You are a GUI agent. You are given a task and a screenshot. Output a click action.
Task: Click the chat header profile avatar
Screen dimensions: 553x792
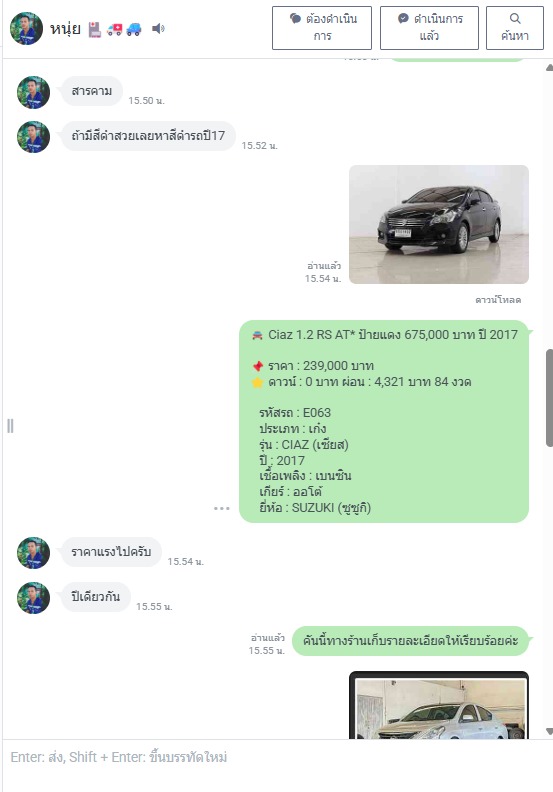(26, 28)
